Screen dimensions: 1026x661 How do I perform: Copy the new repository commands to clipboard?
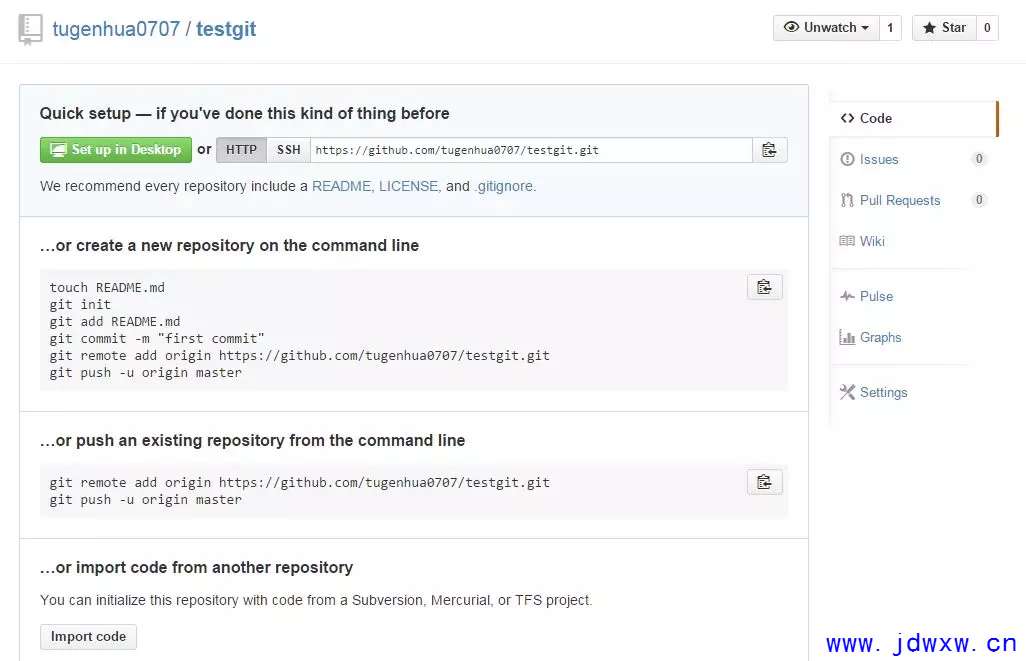pyautogui.click(x=764, y=287)
